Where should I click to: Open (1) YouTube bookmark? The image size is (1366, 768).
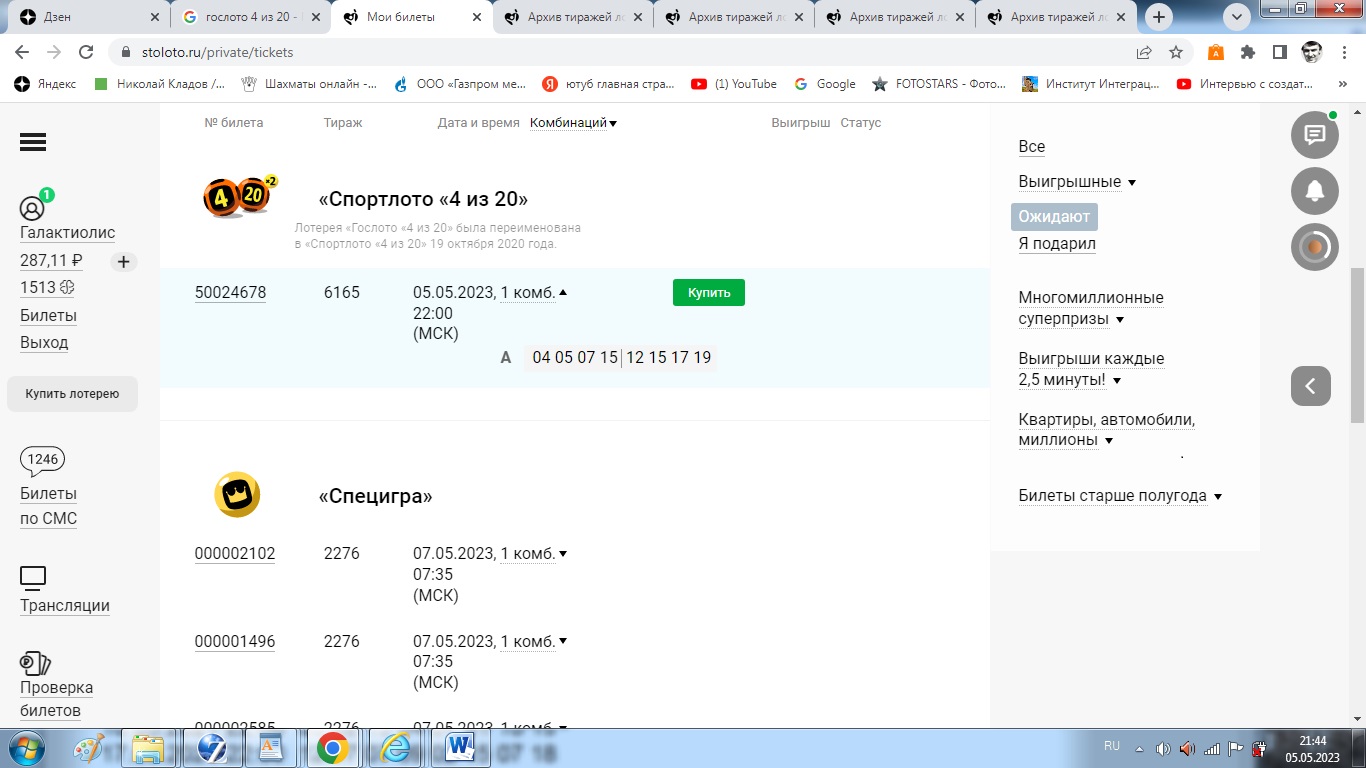tap(734, 84)
